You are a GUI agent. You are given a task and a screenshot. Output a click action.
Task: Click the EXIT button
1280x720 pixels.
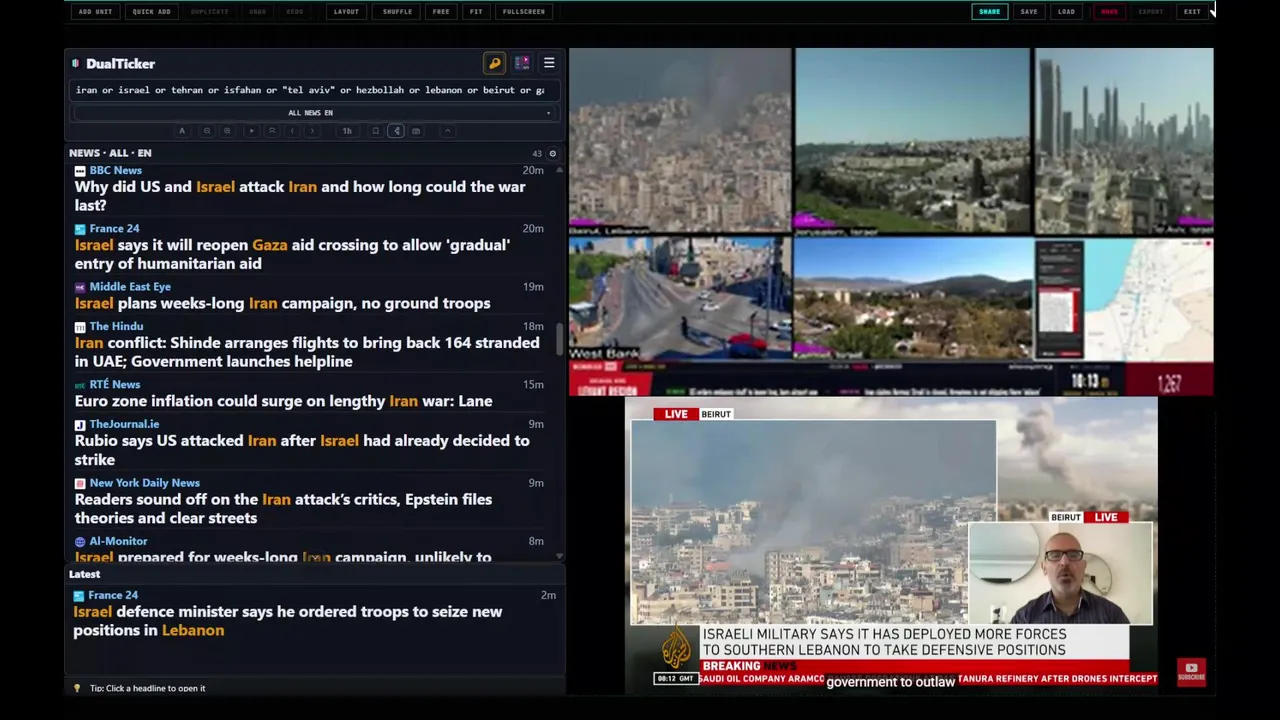pos(1192,12)
